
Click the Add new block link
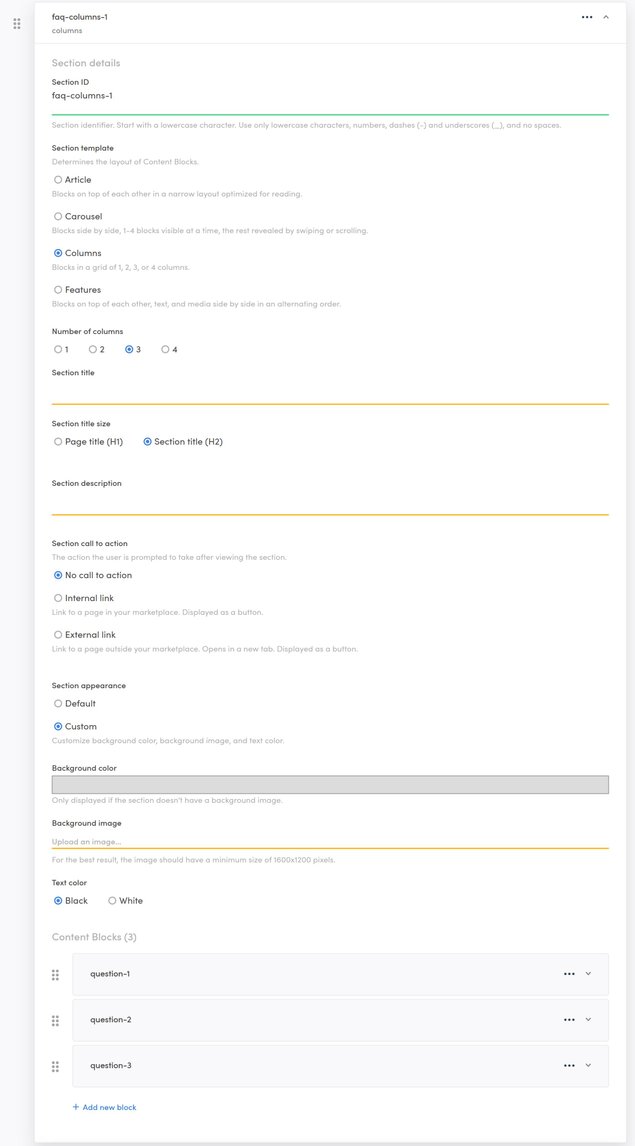[x=105, y=1108]
